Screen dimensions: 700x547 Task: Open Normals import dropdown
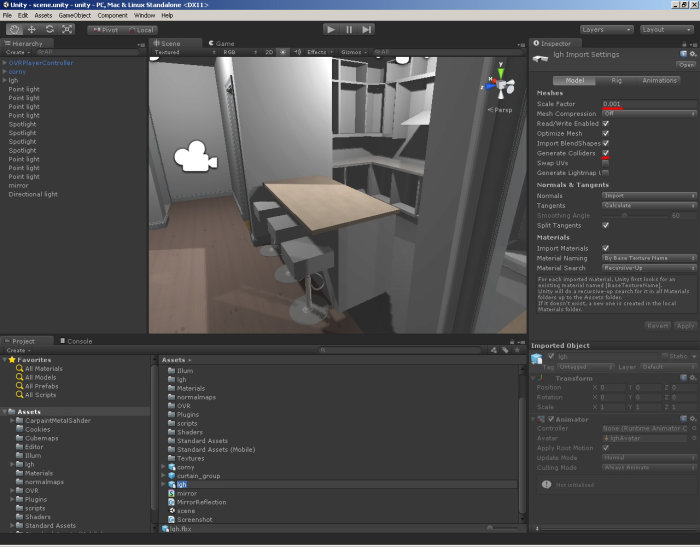(x=649, y=196)
